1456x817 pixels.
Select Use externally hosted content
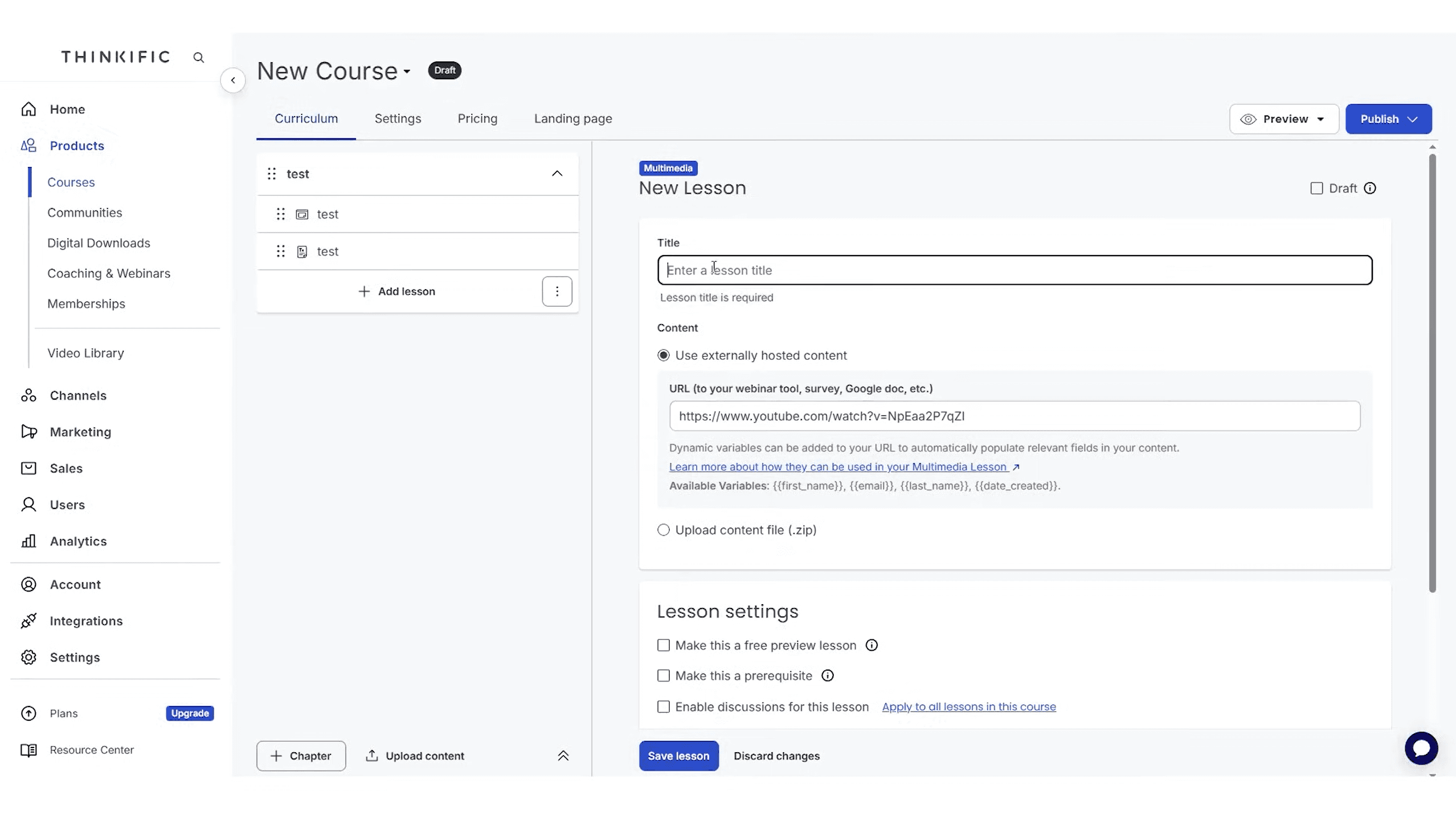coord(663,355)
